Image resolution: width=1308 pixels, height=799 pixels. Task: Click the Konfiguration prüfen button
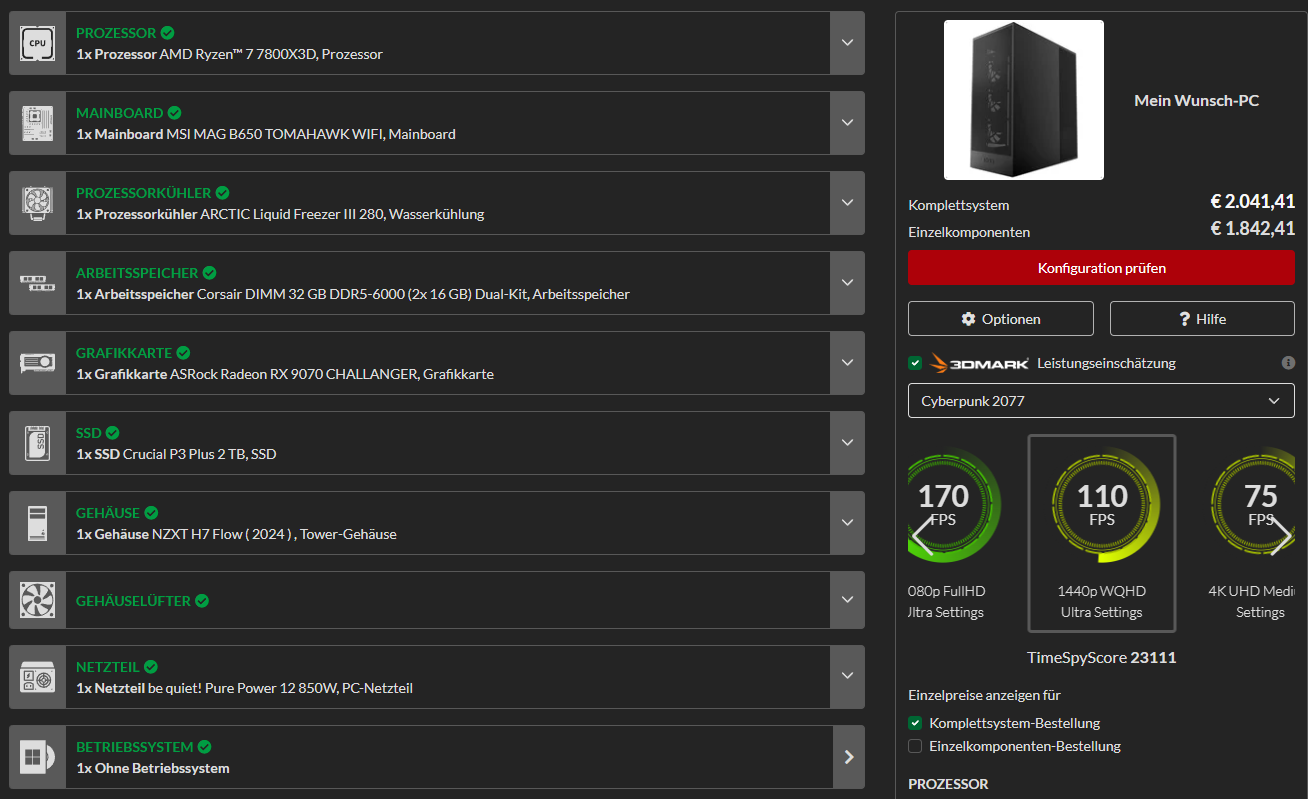(x=1101, y=268)
